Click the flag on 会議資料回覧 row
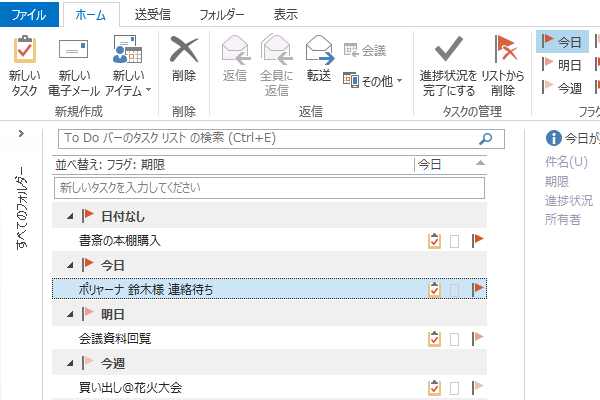Image resolution: width=600 pixels, height=400 pixels. (478, 338)
